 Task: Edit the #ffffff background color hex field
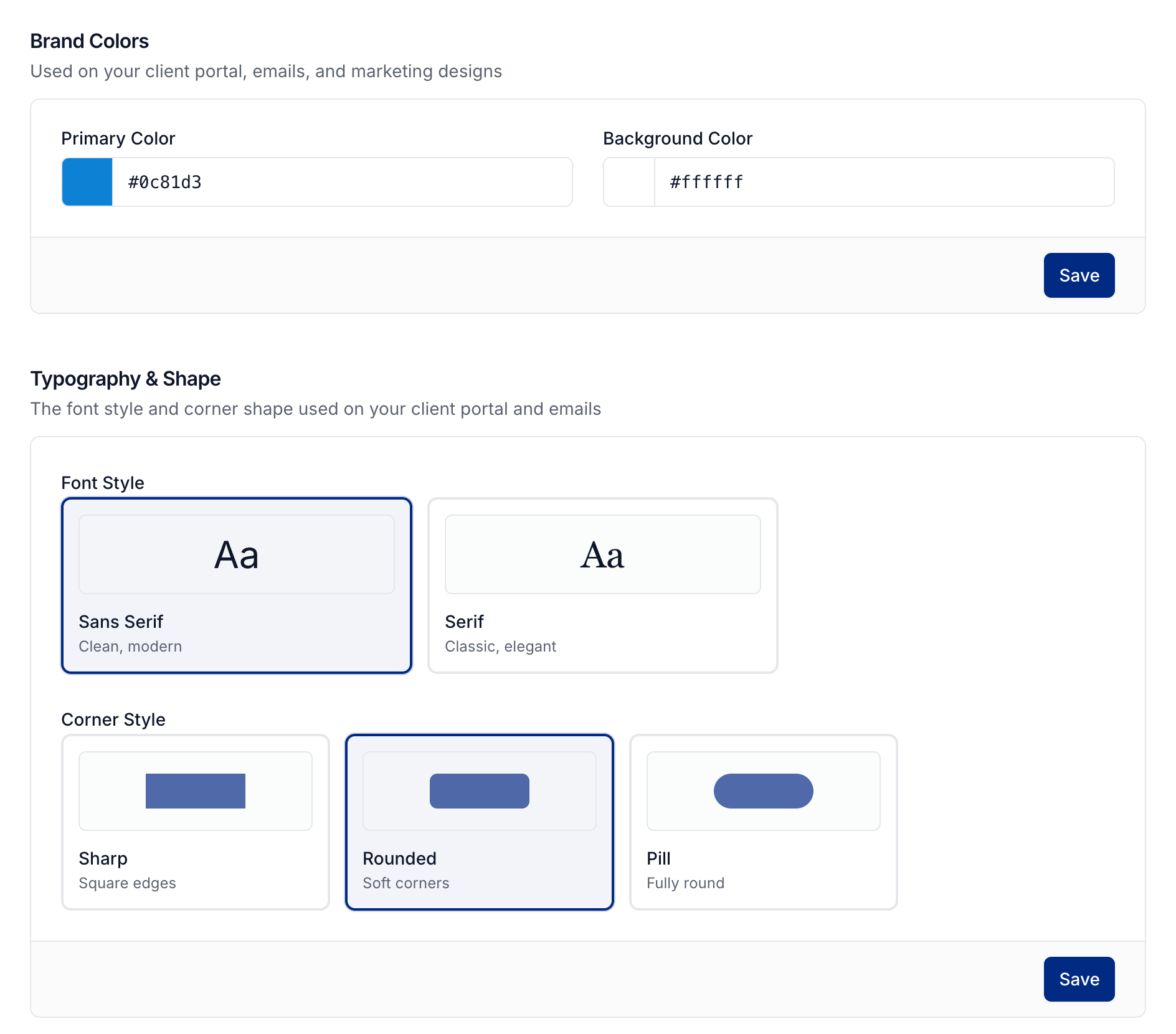(884, 182)
